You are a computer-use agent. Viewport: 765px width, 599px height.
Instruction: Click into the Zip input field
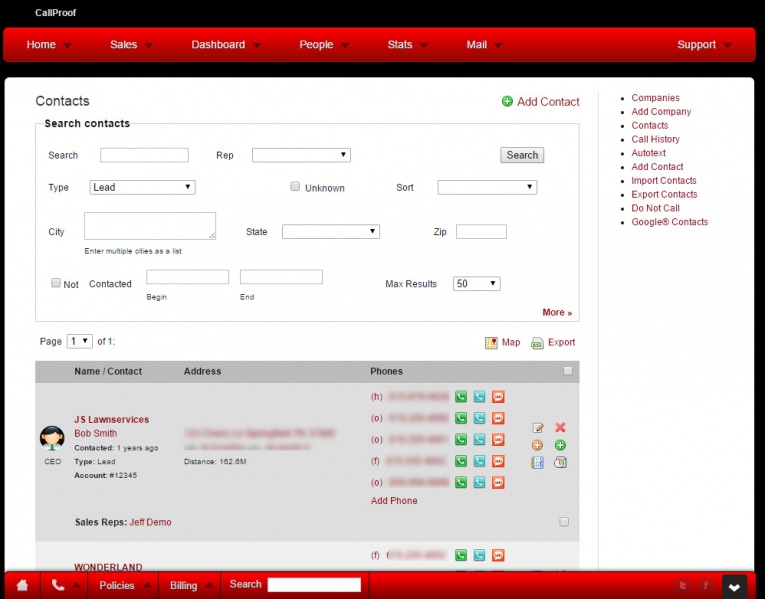point(481,231)
